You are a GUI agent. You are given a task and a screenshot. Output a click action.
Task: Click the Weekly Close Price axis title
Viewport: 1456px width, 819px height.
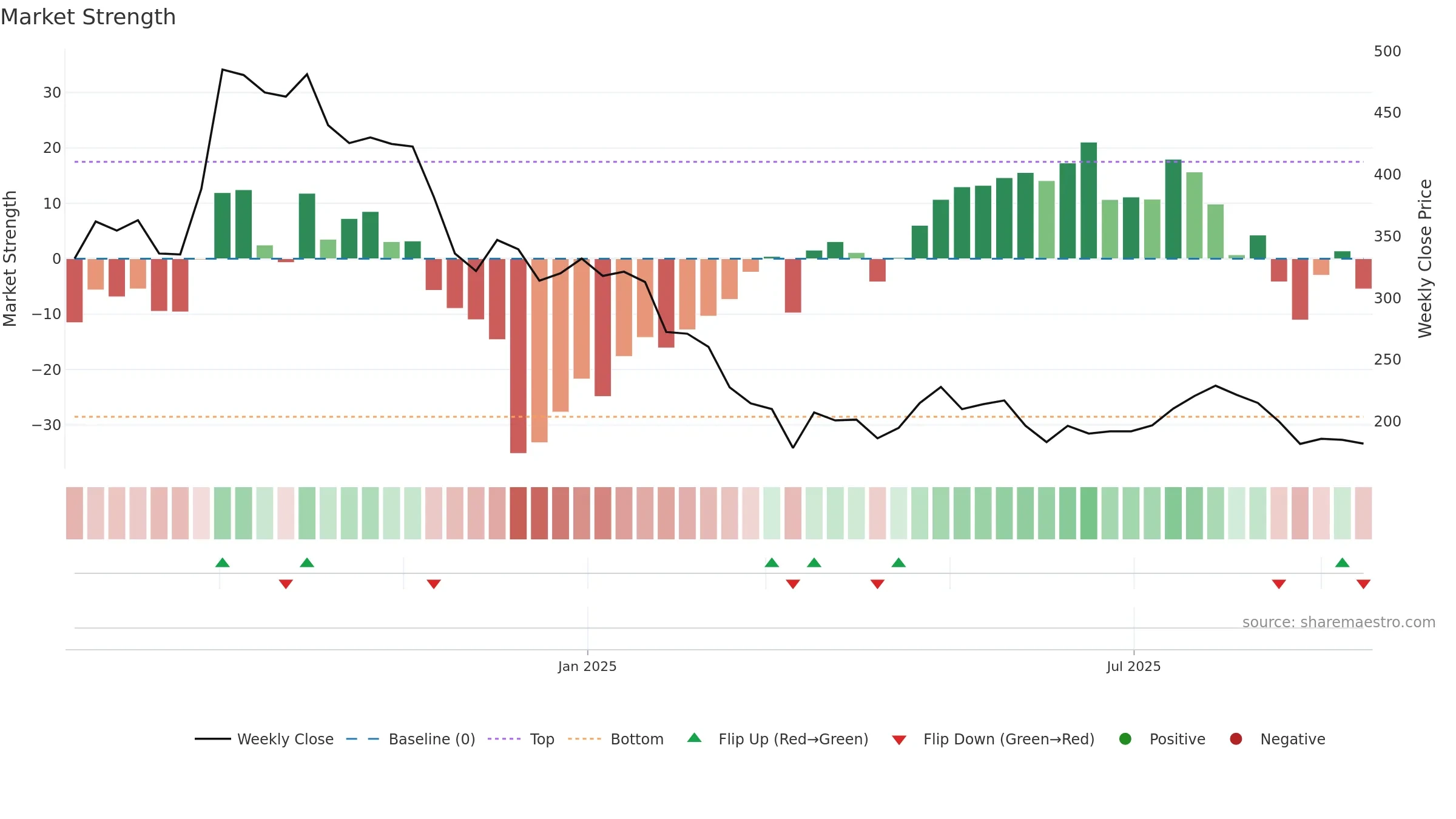coord(1425,258)
